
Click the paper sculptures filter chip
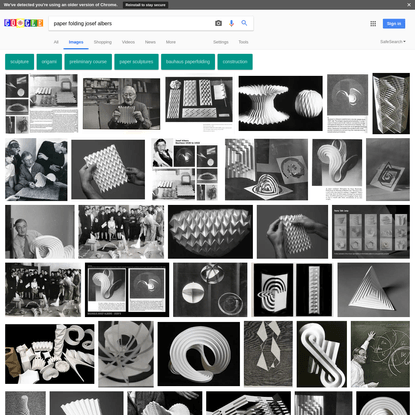(x=136, y=62)
